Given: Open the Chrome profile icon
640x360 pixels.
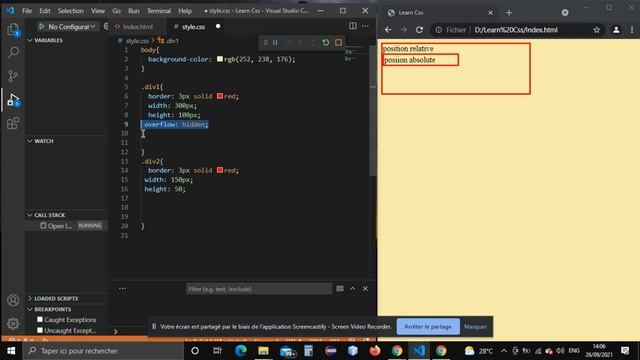Looking at the screenshot, I should pyautogui.click(x=616, y=30).
